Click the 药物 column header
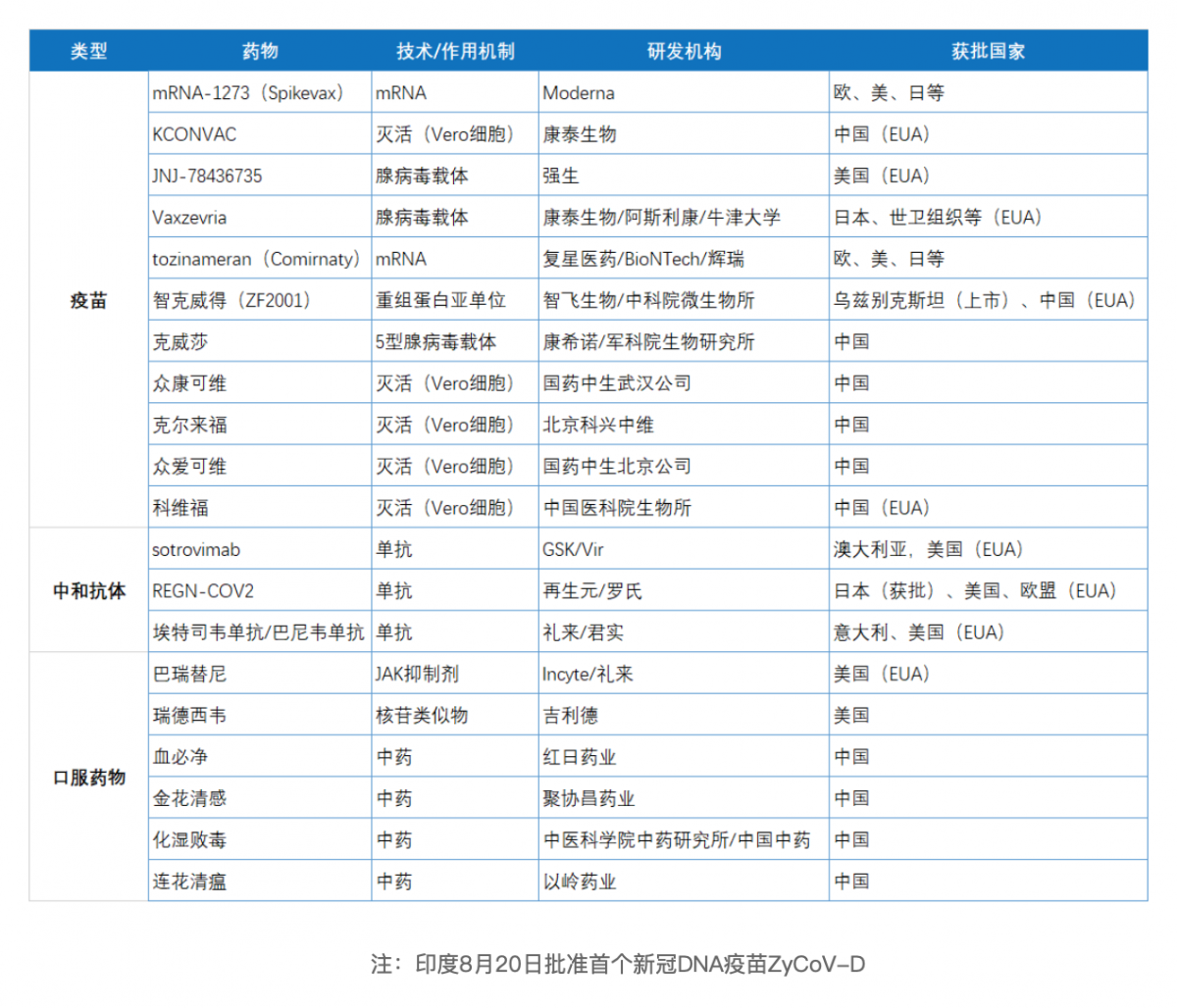The height and width of the screenshot is (1008, 1177). tap(260, 51)
